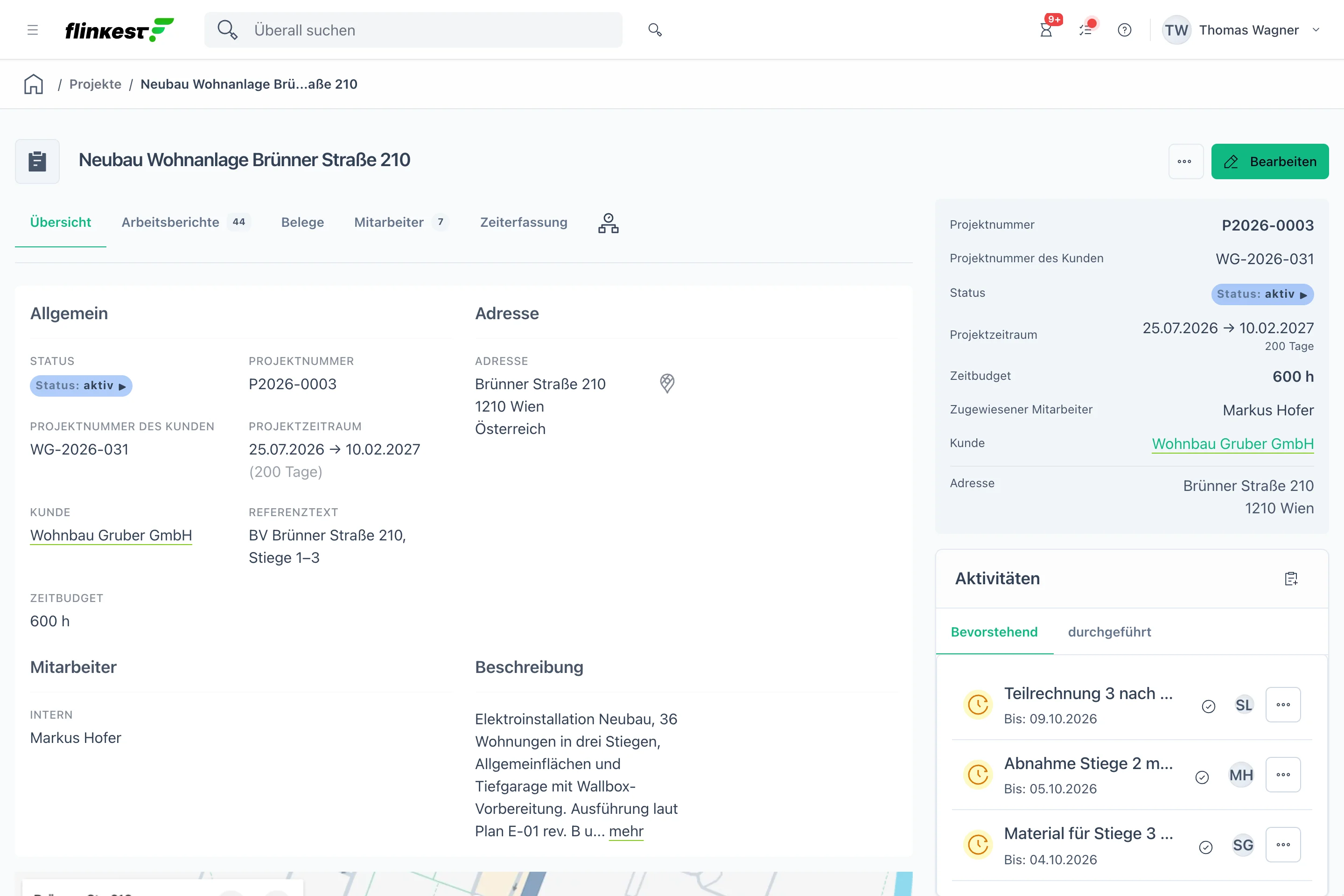Go to home via breadcrumb house icon
The width and height of the screenshot is (1344, 896).
33,84
